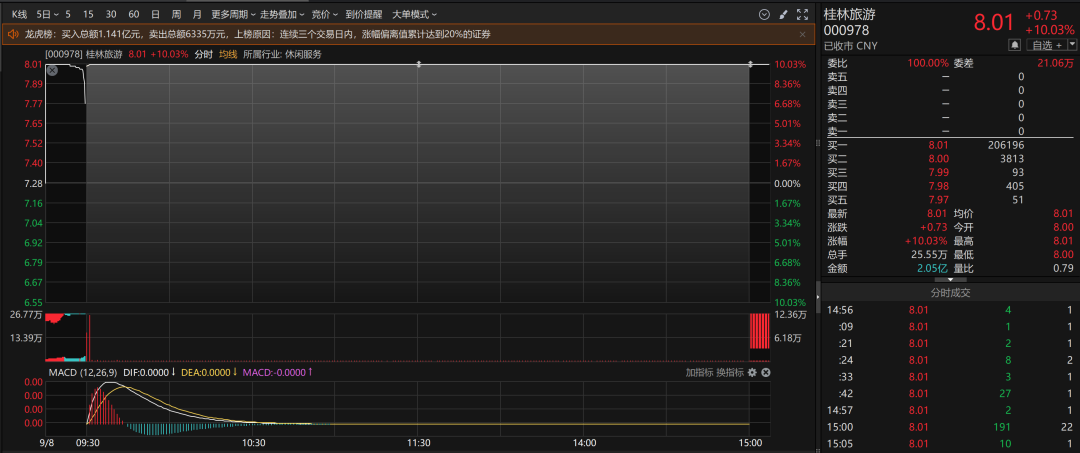The width and height of the screenshot is (1080, 453).
Task: Click the 总手 25.55万 value
Action: tap(930, 255)
